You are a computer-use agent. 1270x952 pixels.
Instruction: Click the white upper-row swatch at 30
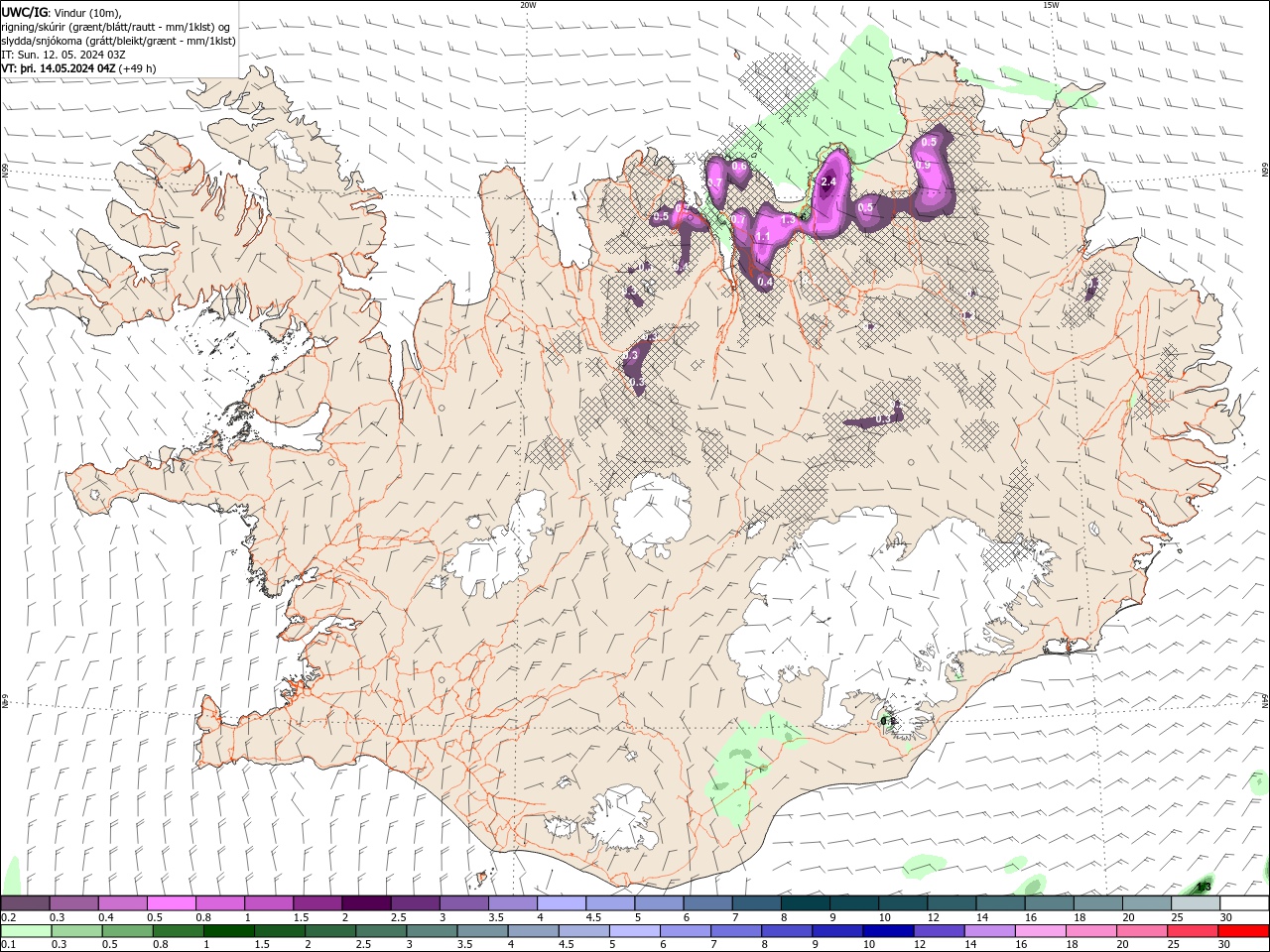[x=1243, y=903]
